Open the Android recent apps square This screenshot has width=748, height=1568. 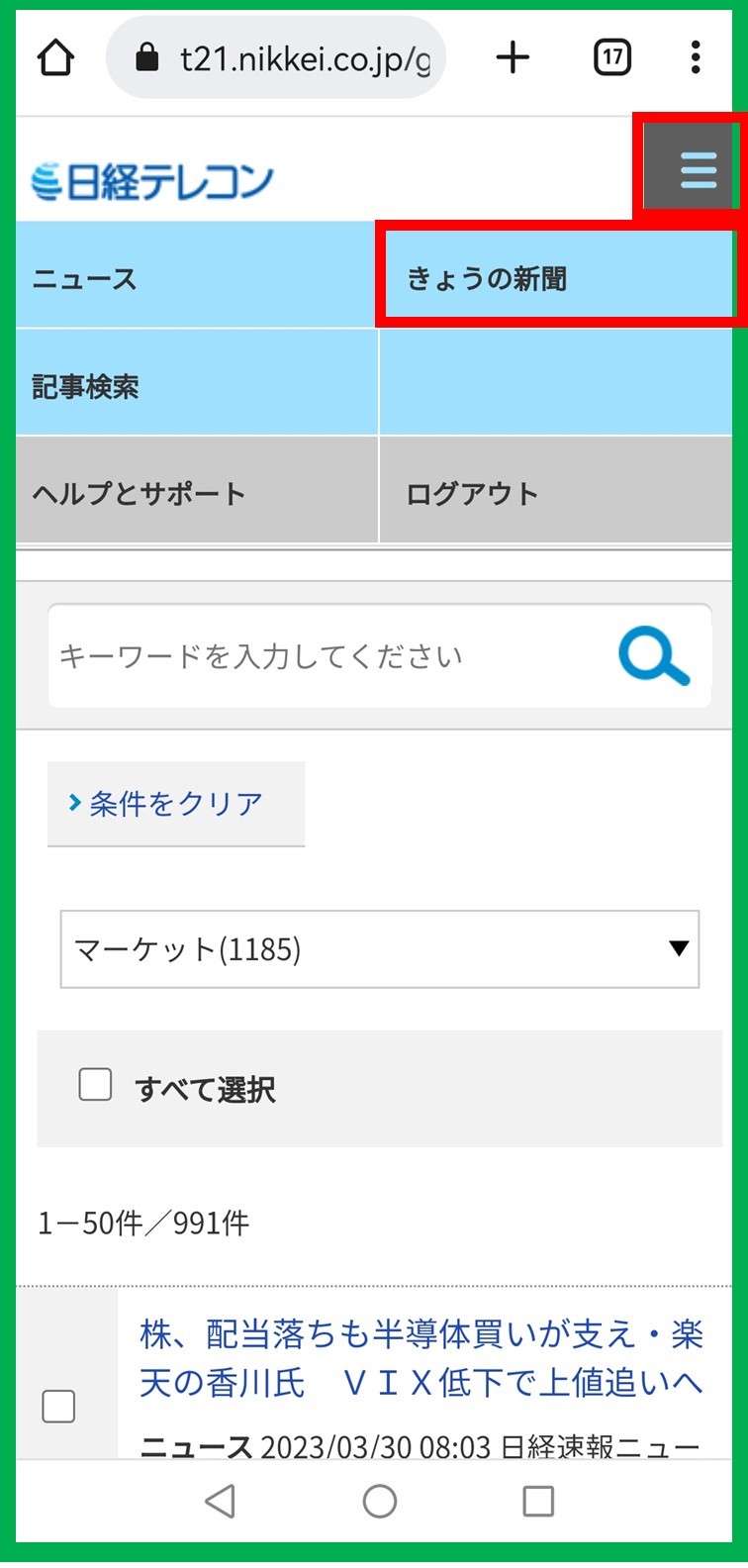coord(537,1502)
